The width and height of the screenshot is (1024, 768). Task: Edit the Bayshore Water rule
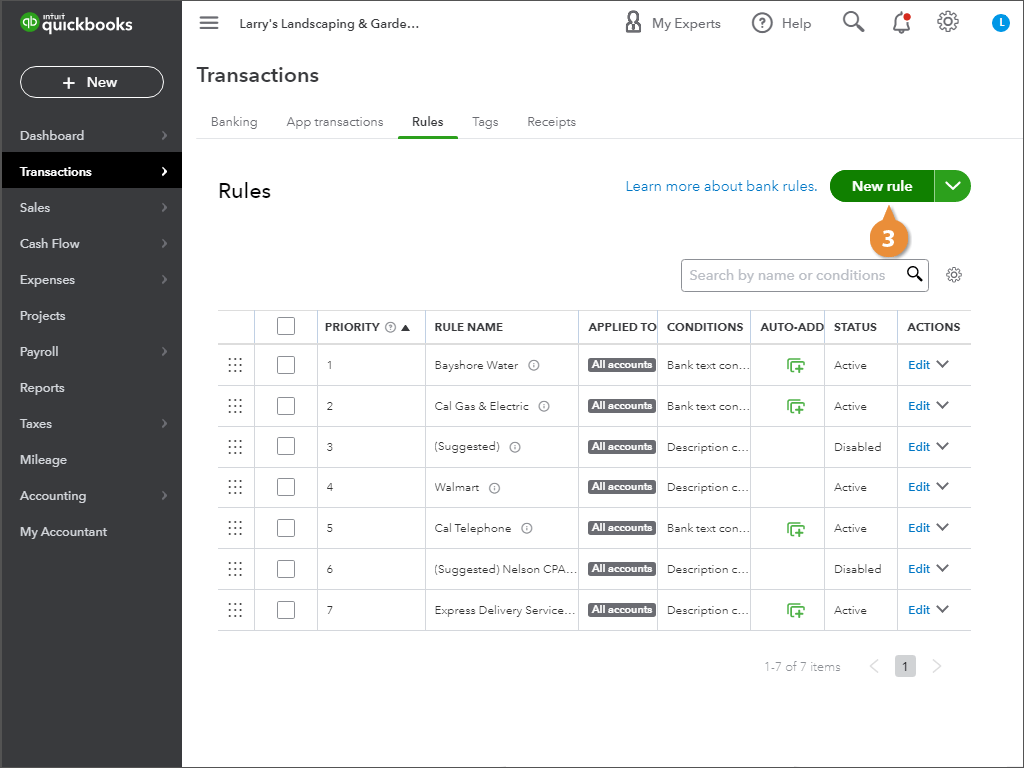919,365
